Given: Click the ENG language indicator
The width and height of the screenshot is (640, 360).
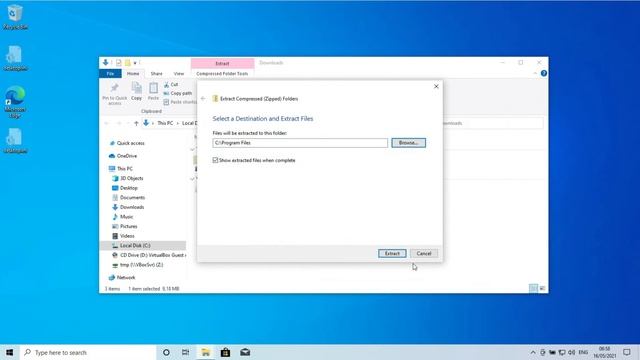Looking at the screenshot, I should coord(583,352).
